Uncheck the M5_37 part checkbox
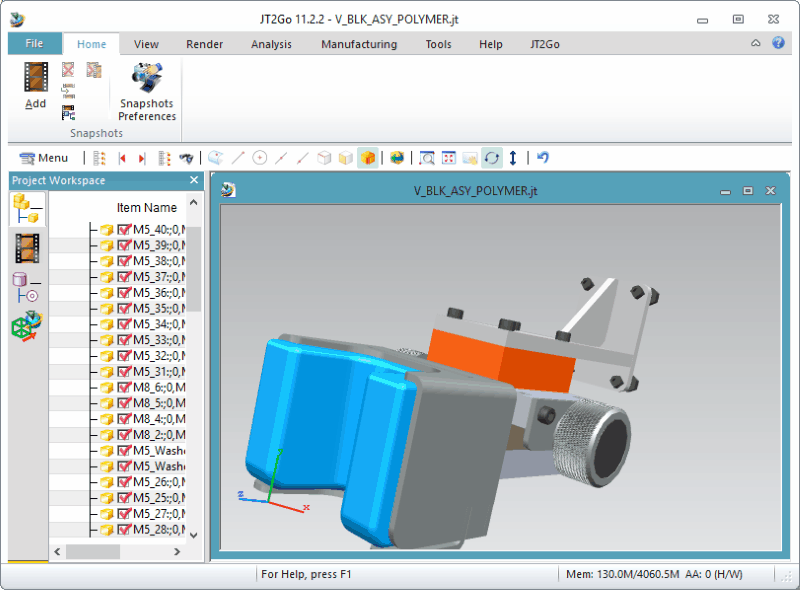This screenshot has width=800, height=590. [124, 277]
